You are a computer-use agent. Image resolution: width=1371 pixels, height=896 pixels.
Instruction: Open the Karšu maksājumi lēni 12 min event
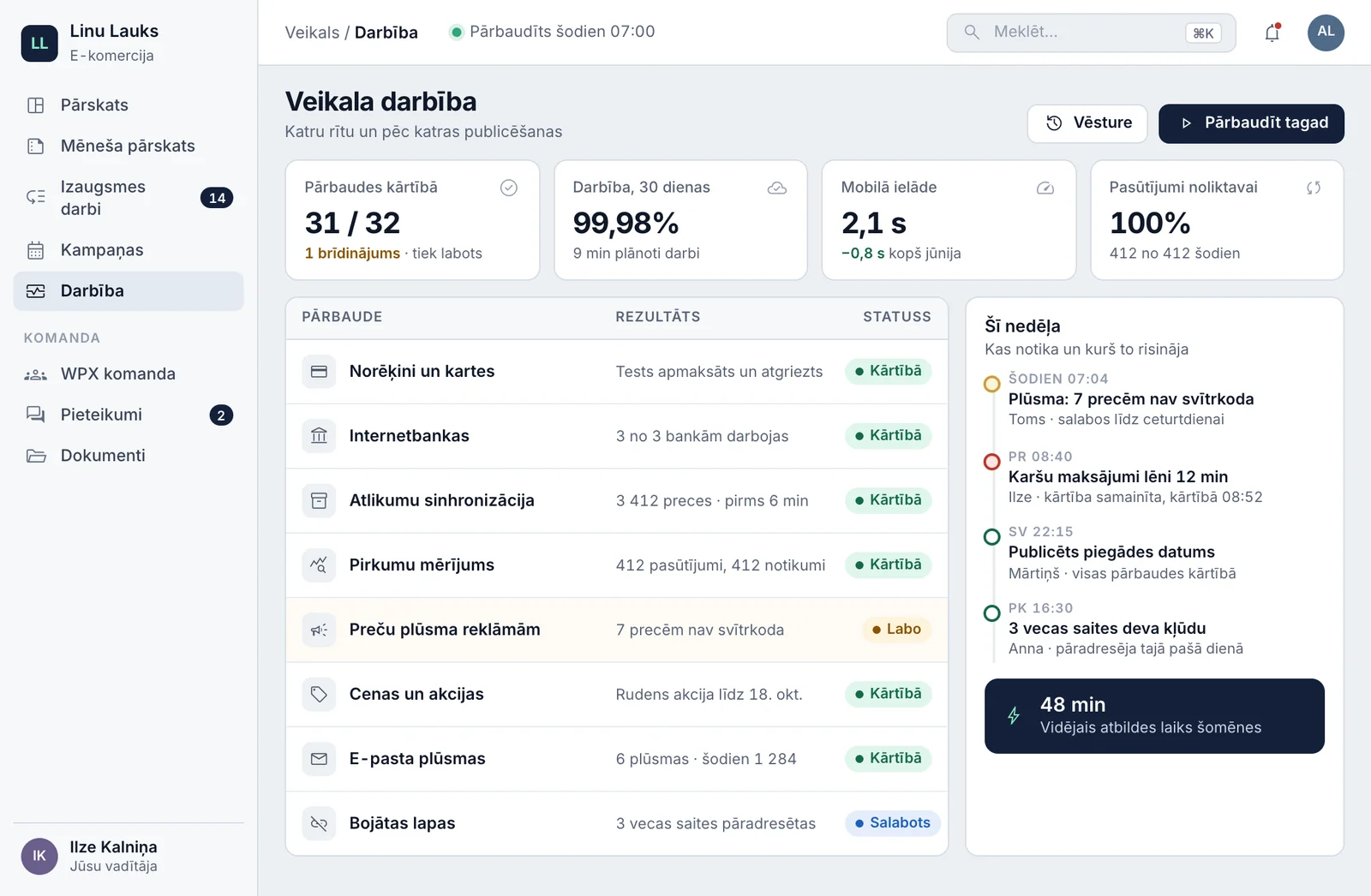1118,477
